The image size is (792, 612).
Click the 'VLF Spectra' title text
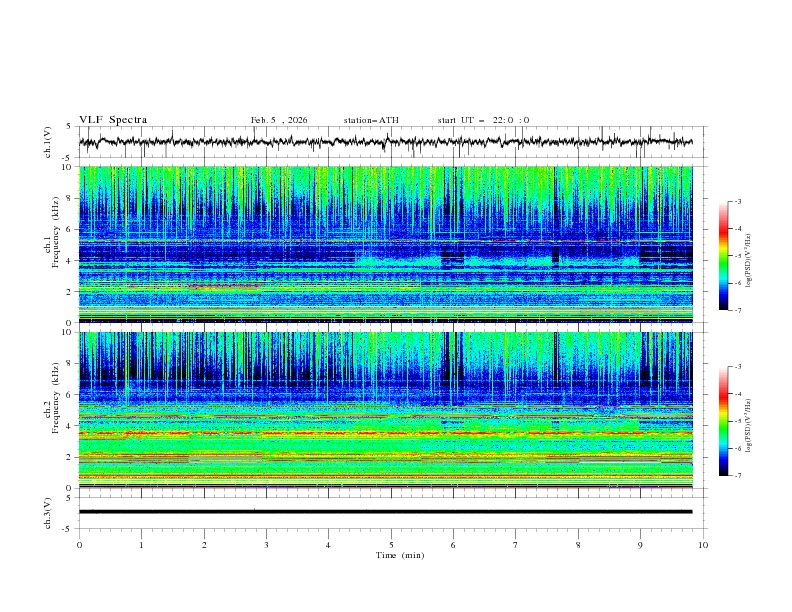tap(113, 120)
